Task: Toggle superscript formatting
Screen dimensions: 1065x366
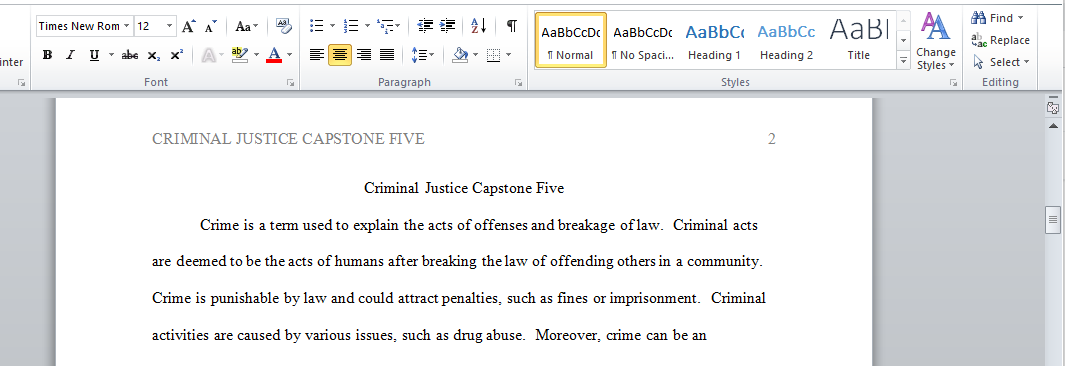Action: coord(177,55)
